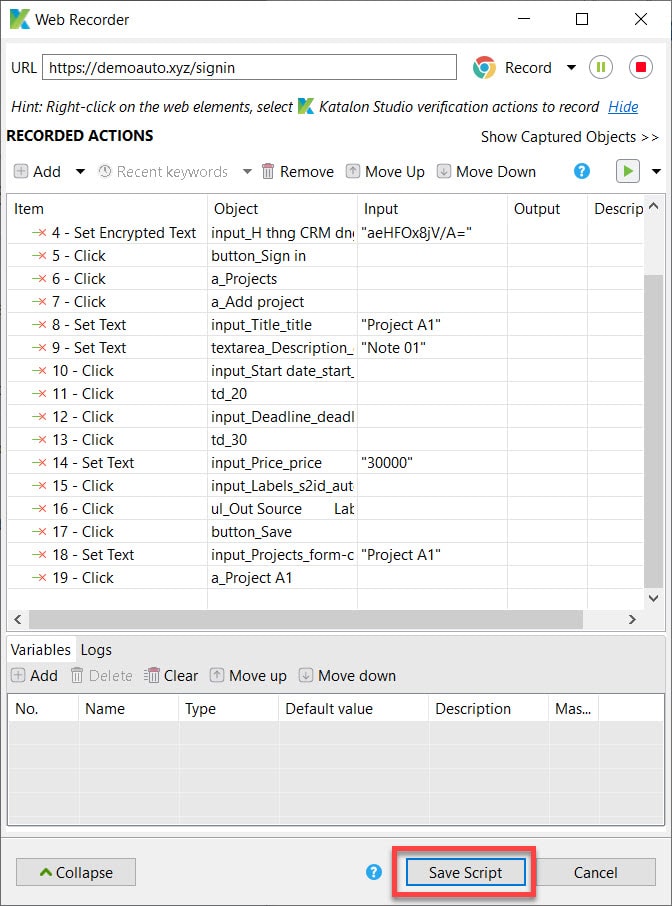Select step 6 - Click row
This screenshot has height=906, width=672.
click(325, 279)
